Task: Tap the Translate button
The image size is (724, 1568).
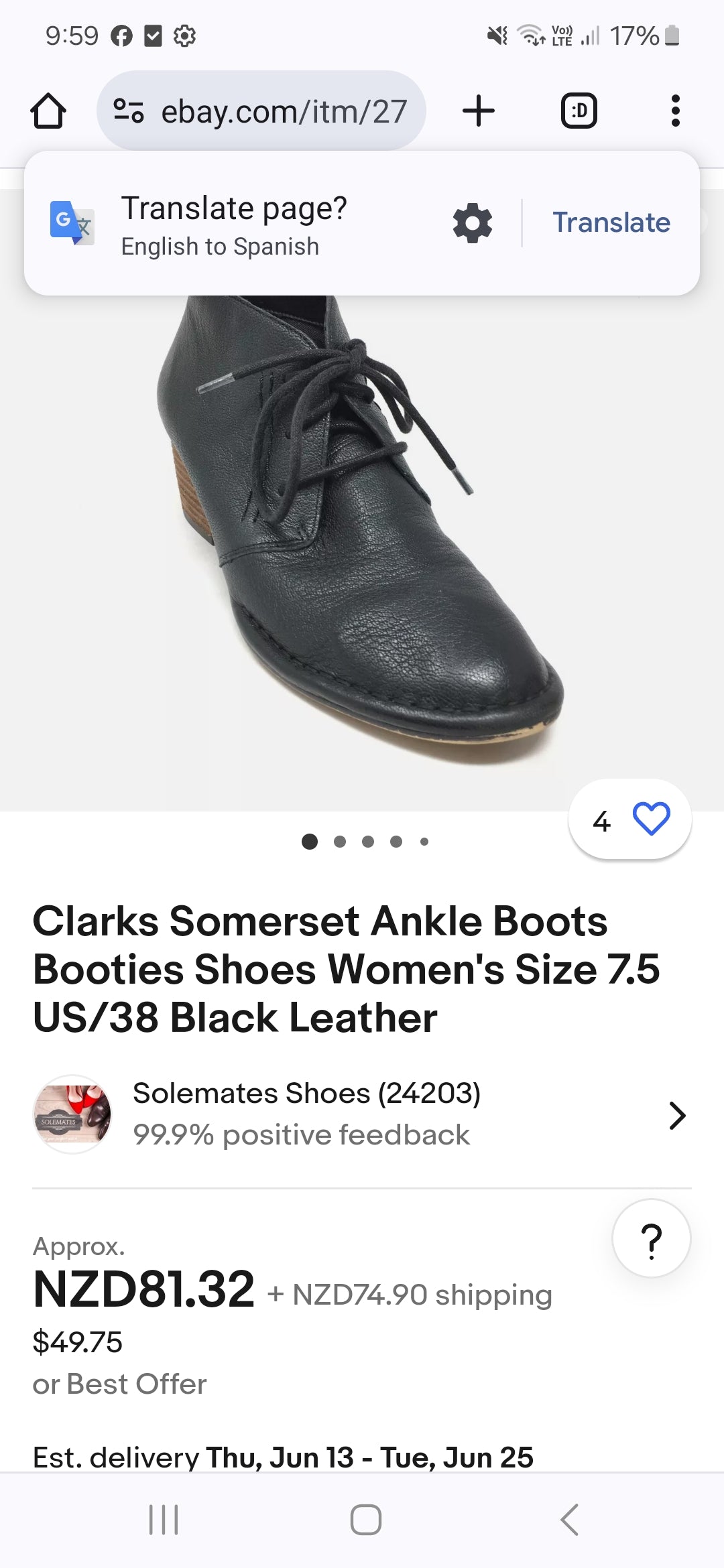Action: point(611,222)
